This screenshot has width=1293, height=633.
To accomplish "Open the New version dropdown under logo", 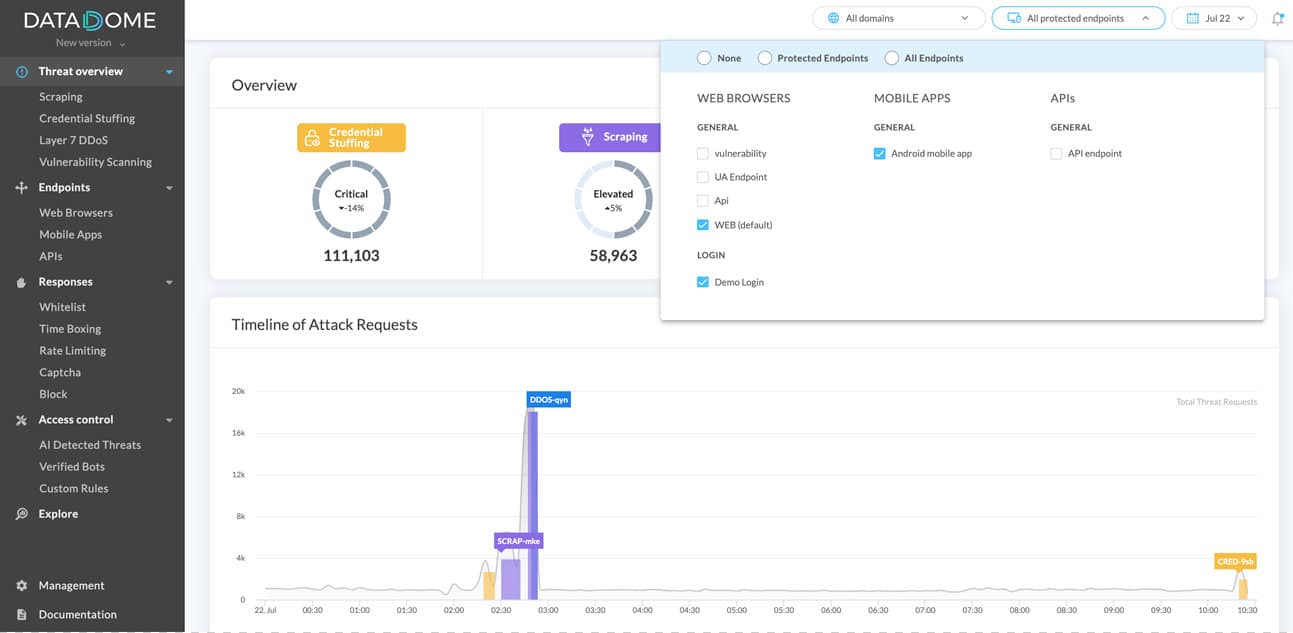I will 90,43.
